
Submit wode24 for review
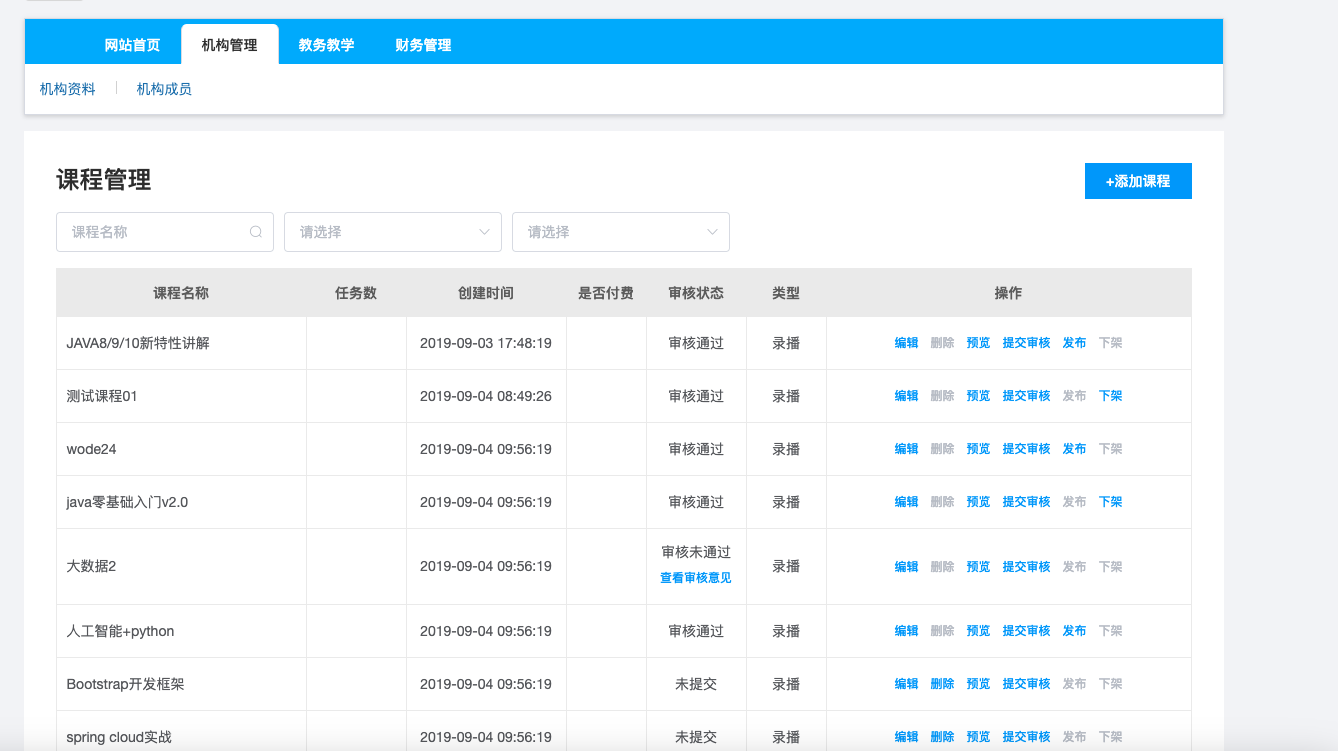[1026, 449]
